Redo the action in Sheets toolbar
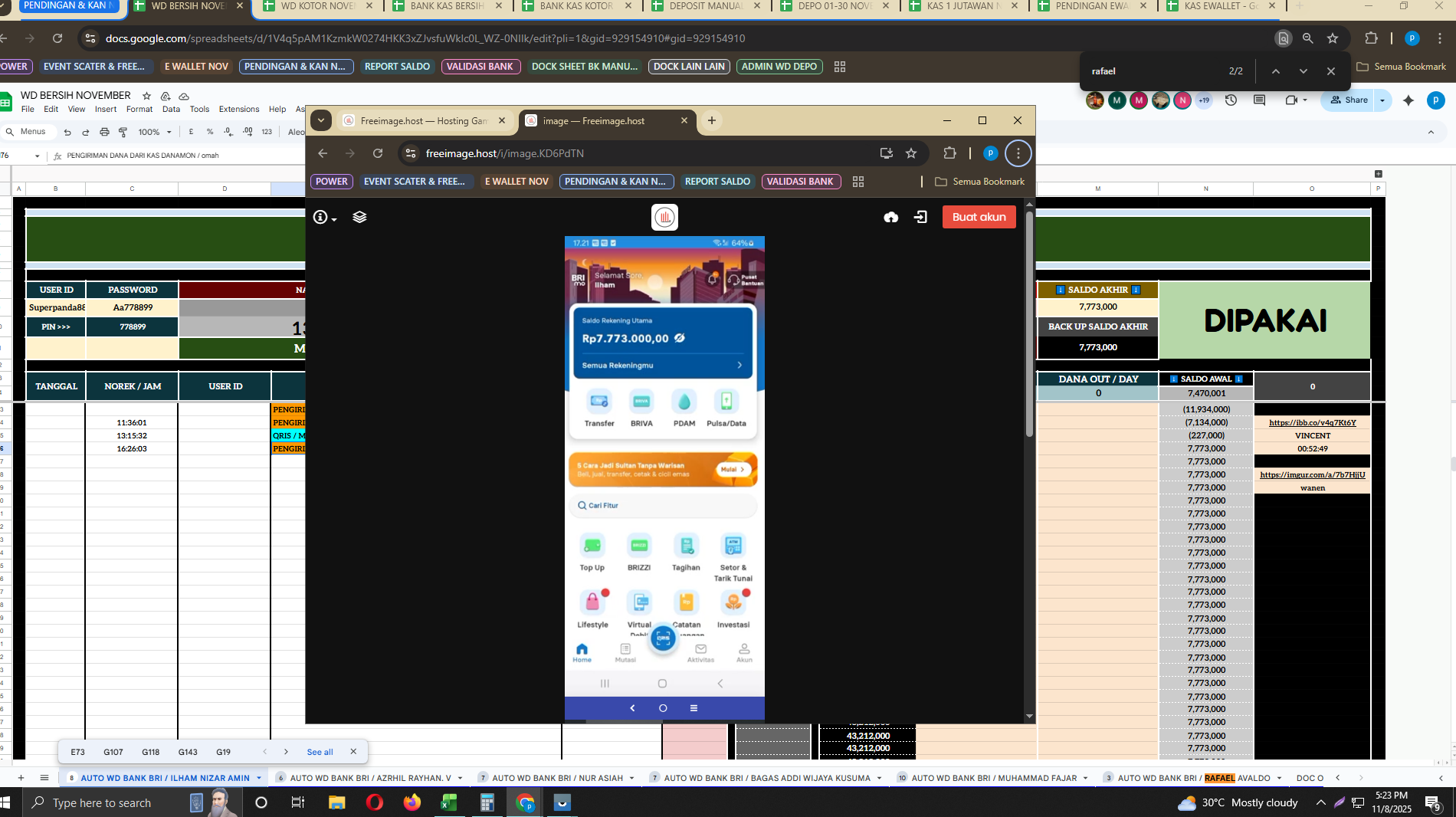 pos(86,132)
